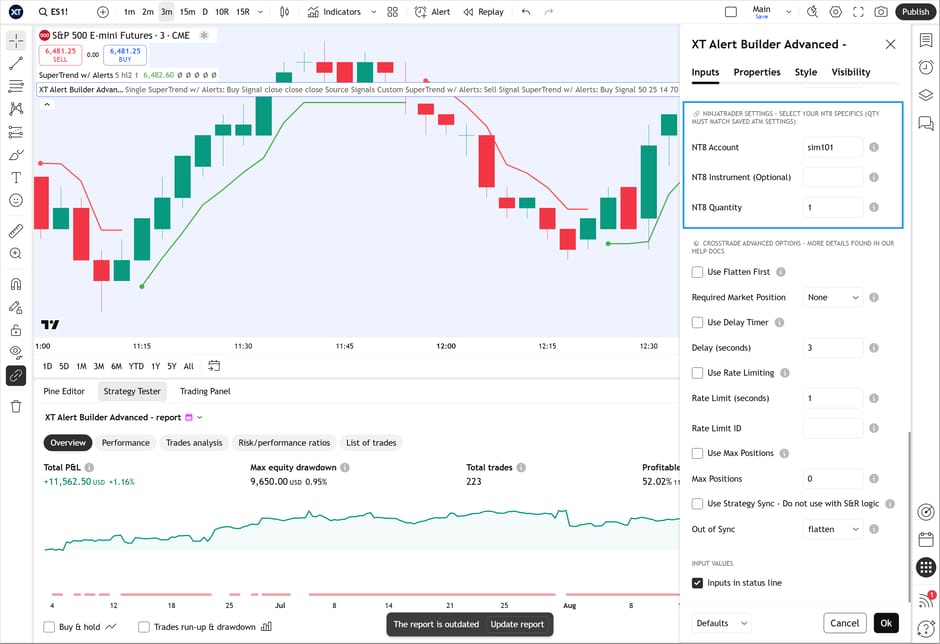The image size is (940, 644).
Task: Click the Ok button
Action: click(x=886, y=623)
